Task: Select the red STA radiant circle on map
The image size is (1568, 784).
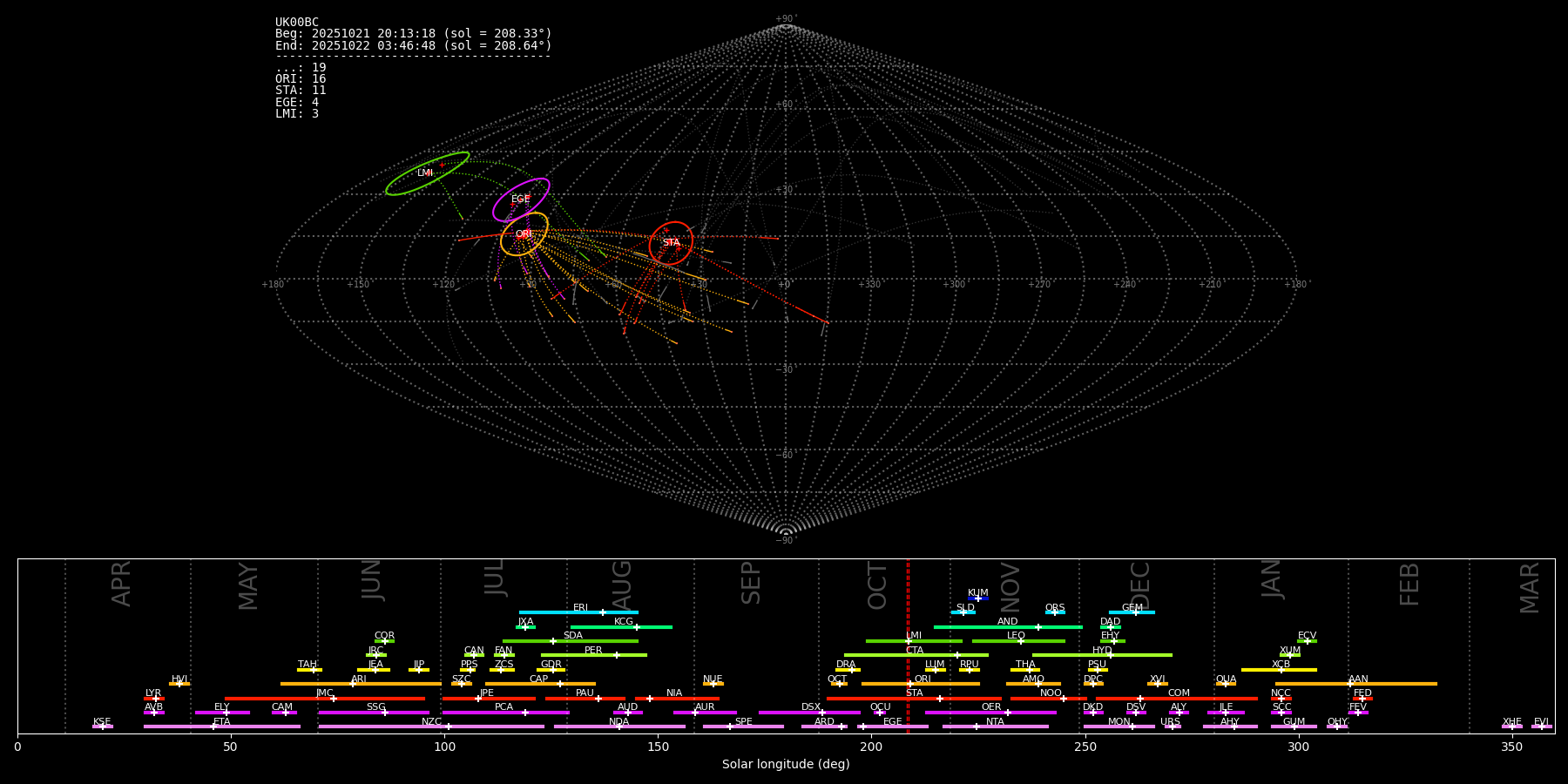Action: (671, 243)
